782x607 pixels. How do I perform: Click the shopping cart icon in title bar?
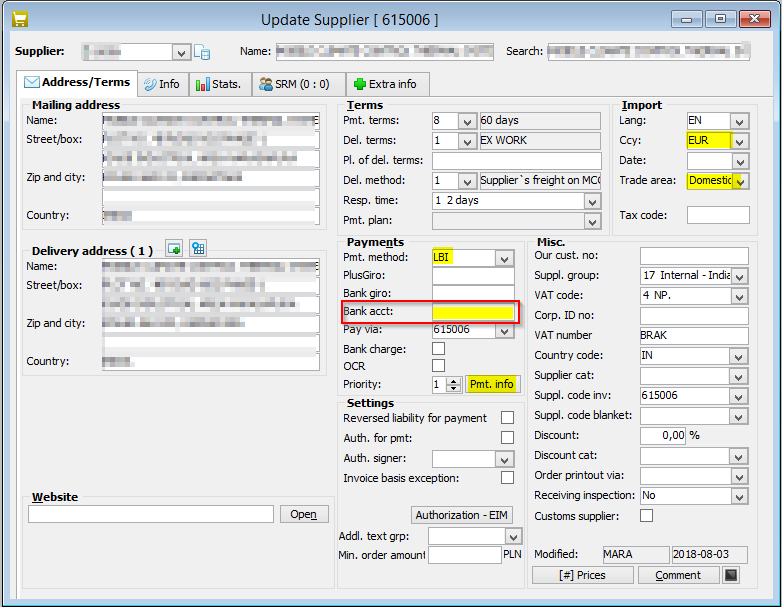pyautogui.click(x=18, y=19)
